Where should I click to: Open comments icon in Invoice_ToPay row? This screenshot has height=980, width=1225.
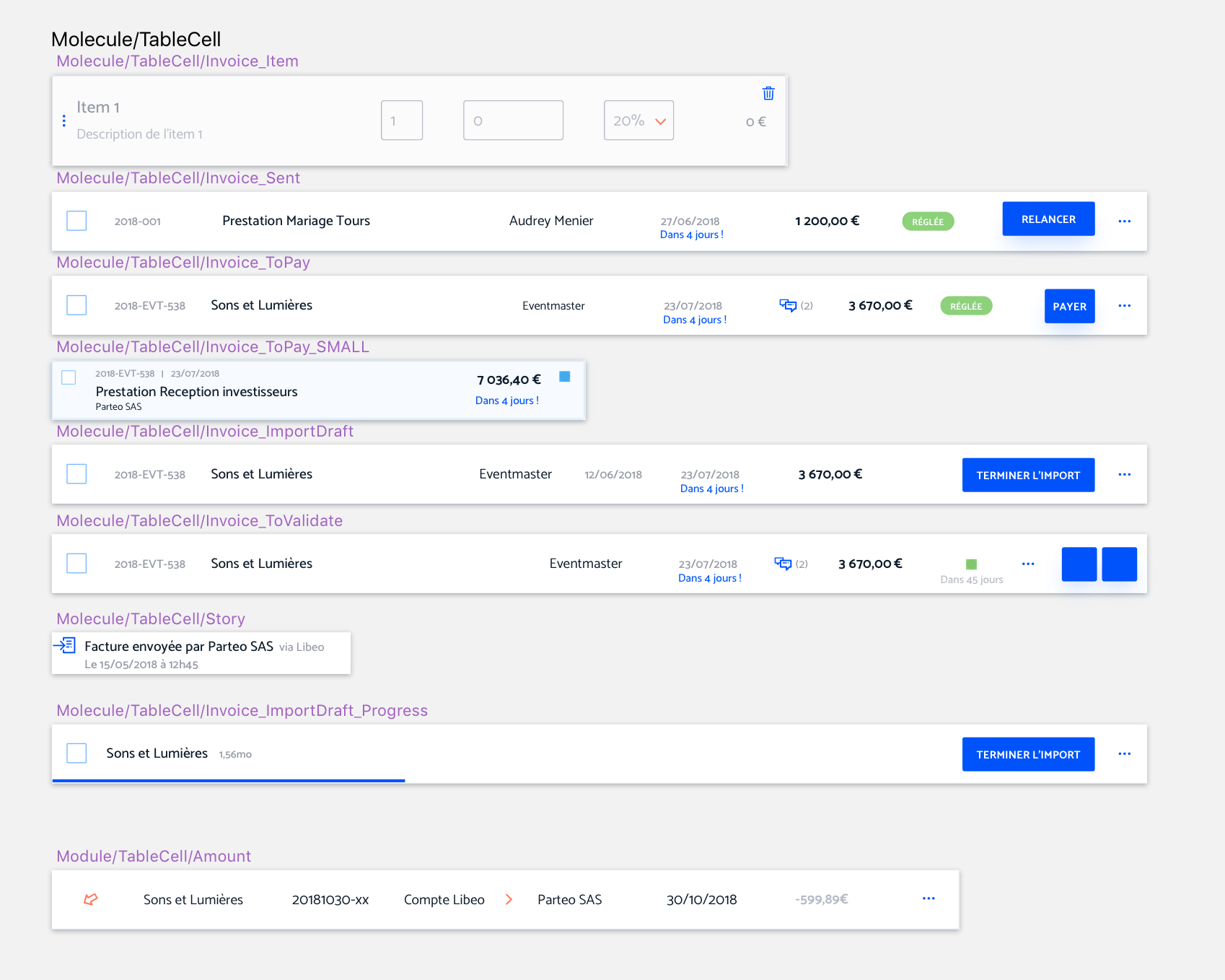(788, 305)
